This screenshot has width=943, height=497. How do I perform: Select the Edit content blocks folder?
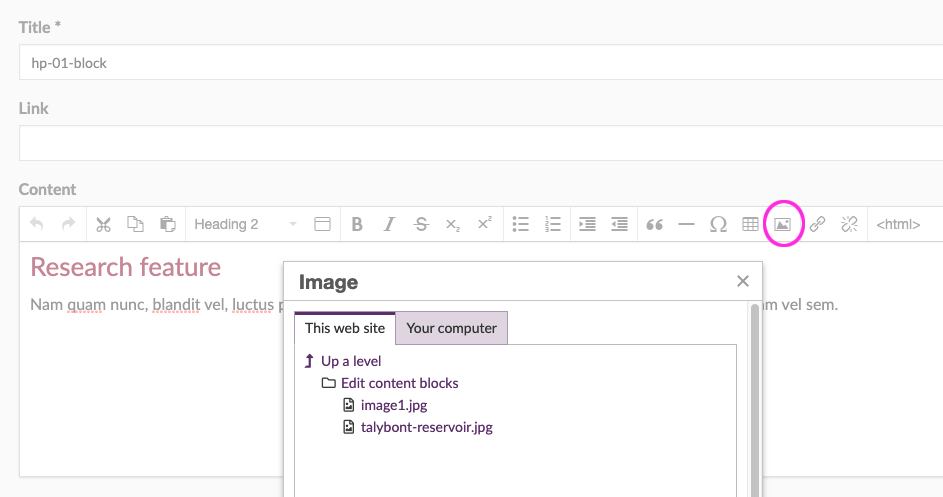399,383
